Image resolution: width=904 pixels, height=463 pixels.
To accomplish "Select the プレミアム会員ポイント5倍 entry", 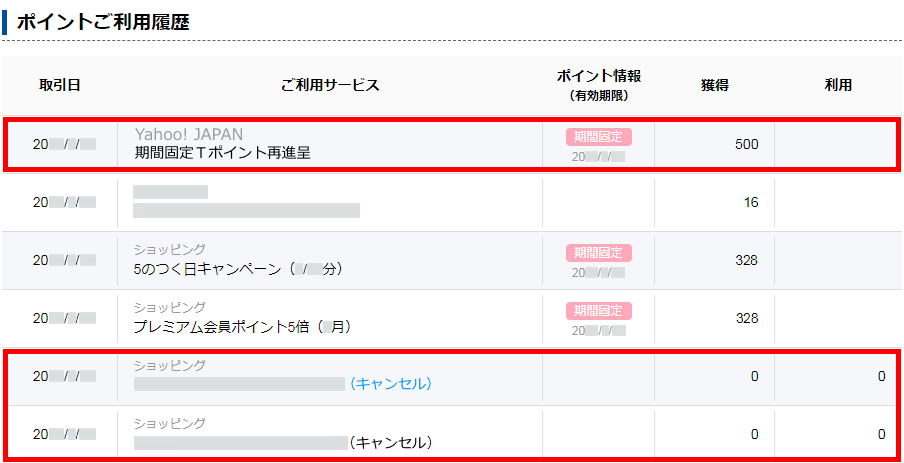I will pos(242,327).
